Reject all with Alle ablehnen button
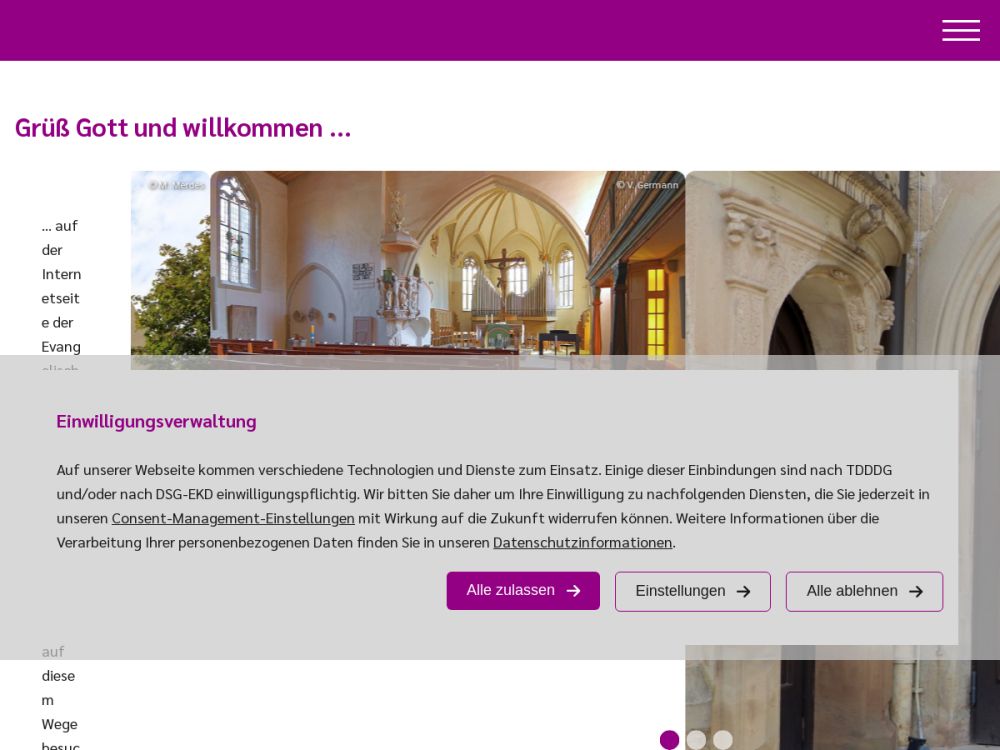This screenshot has height=750, width=1000. [852, 591]
